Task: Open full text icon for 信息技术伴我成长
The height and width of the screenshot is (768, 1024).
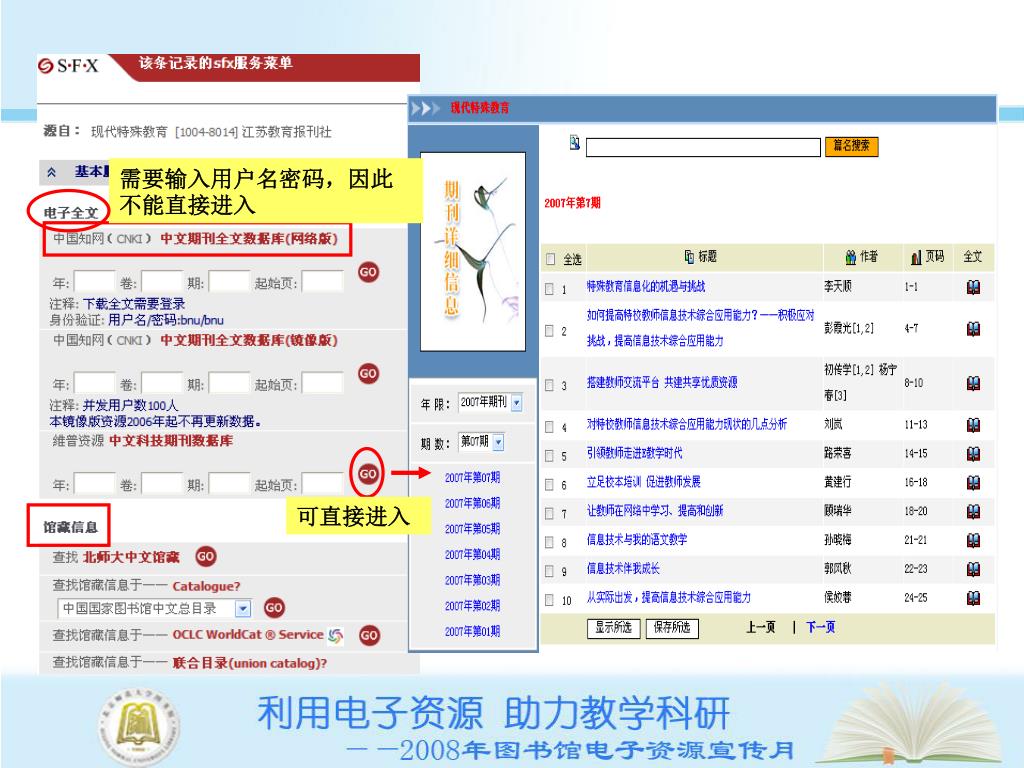Action: click(x=973, y=569)
